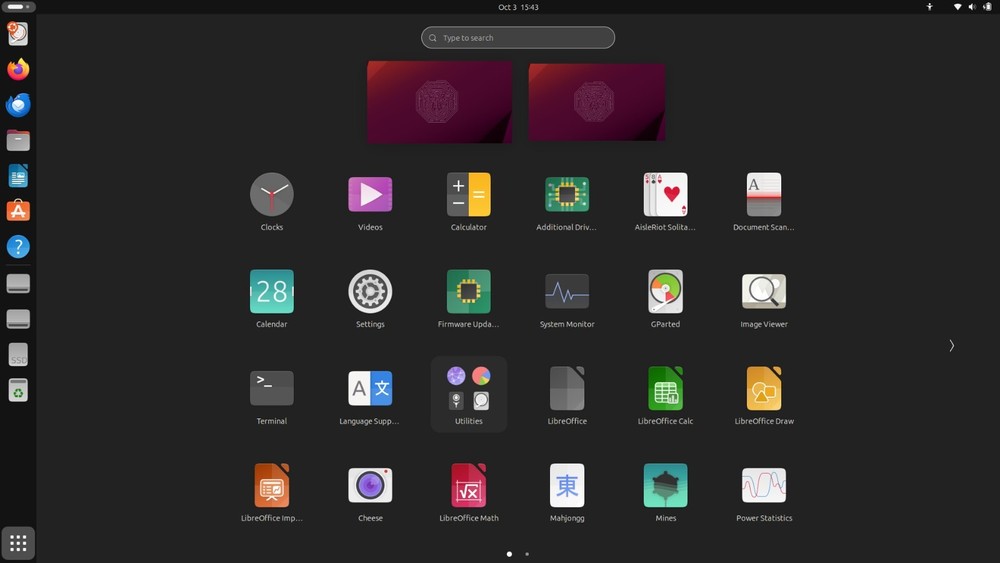
Task: Open GParted from the dock top
Action: tap(18, 34)
